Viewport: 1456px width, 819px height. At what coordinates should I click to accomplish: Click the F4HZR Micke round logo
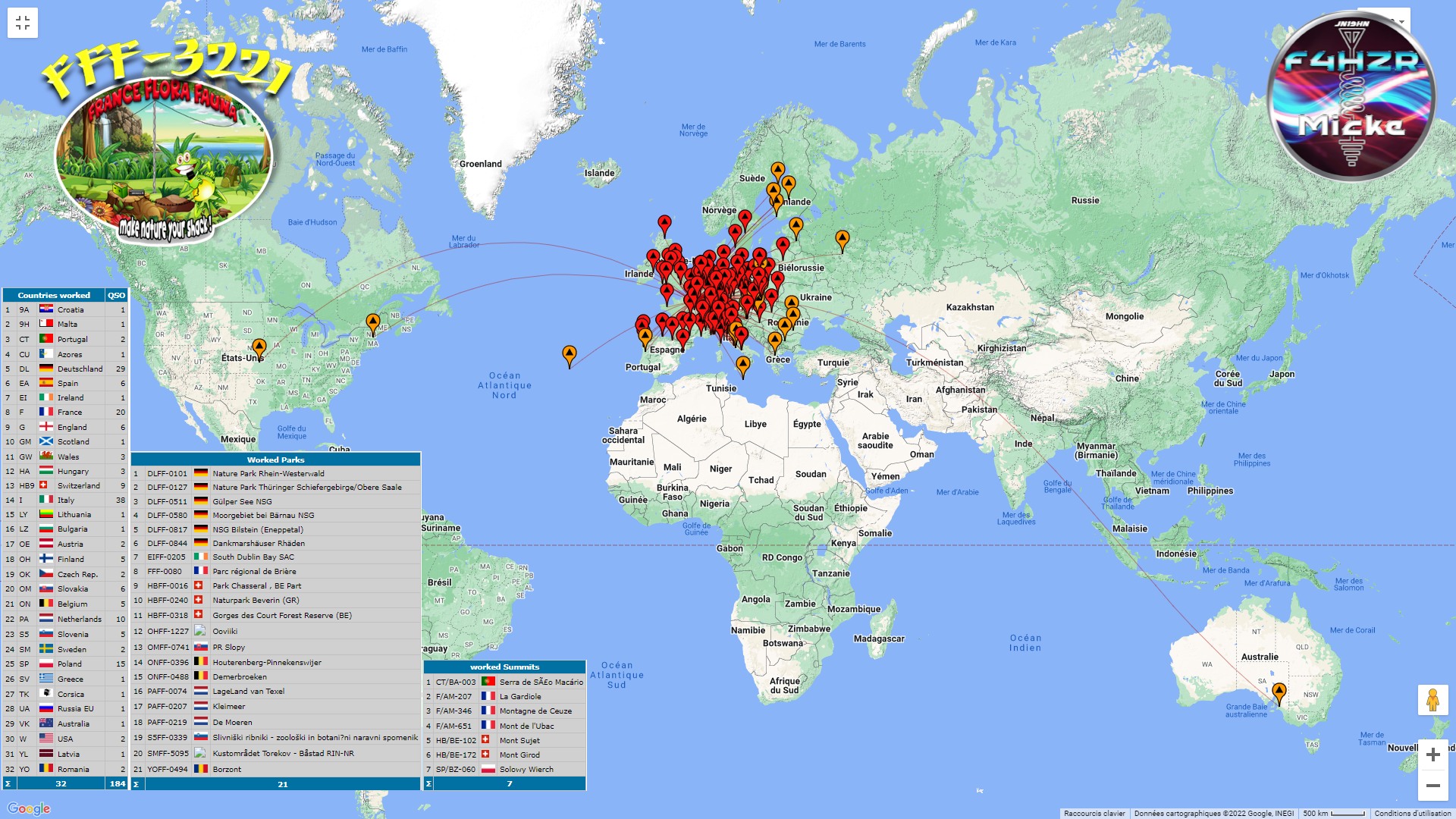[x=1351, y=96]
